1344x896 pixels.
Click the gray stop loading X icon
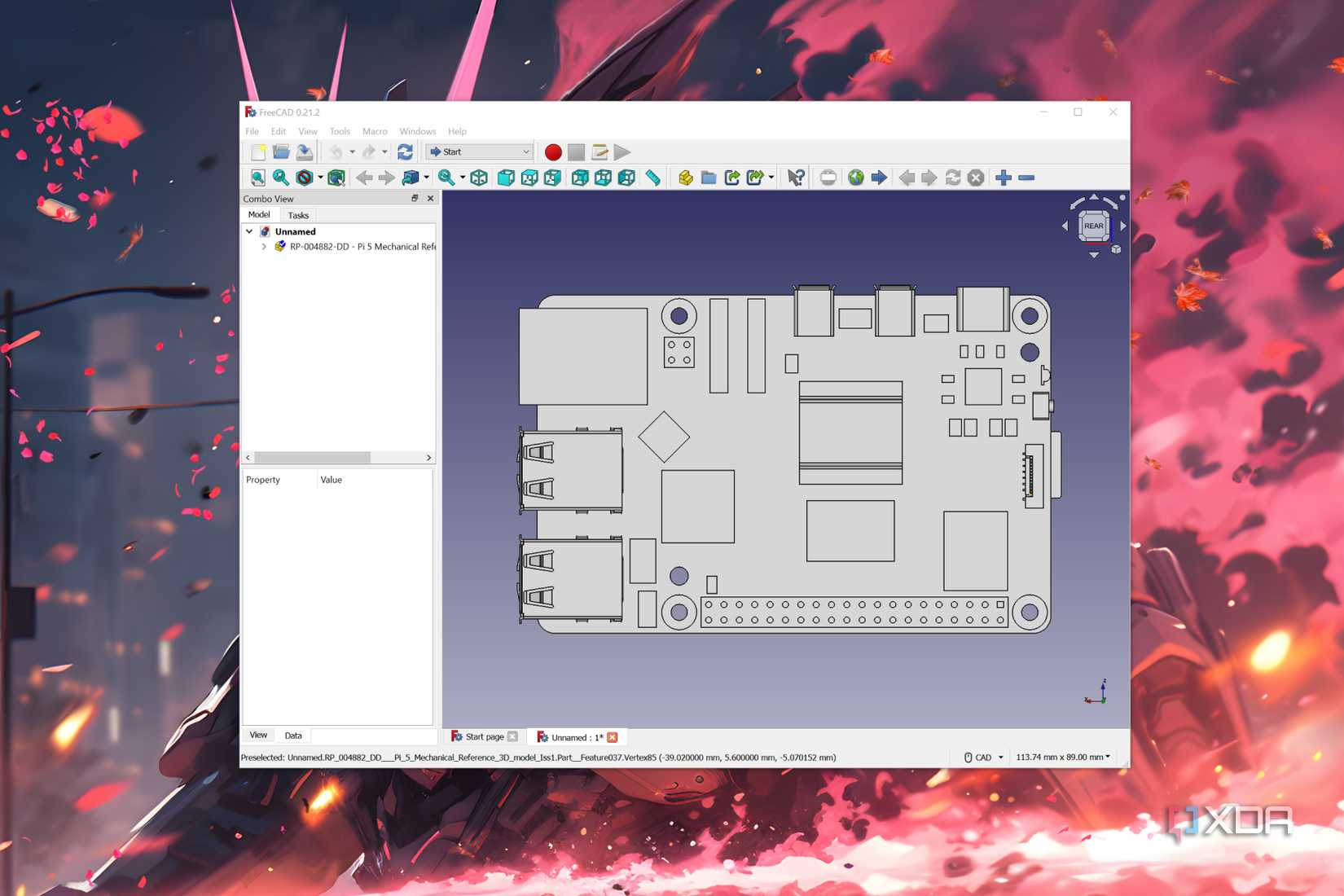click(x=976, y=178)
